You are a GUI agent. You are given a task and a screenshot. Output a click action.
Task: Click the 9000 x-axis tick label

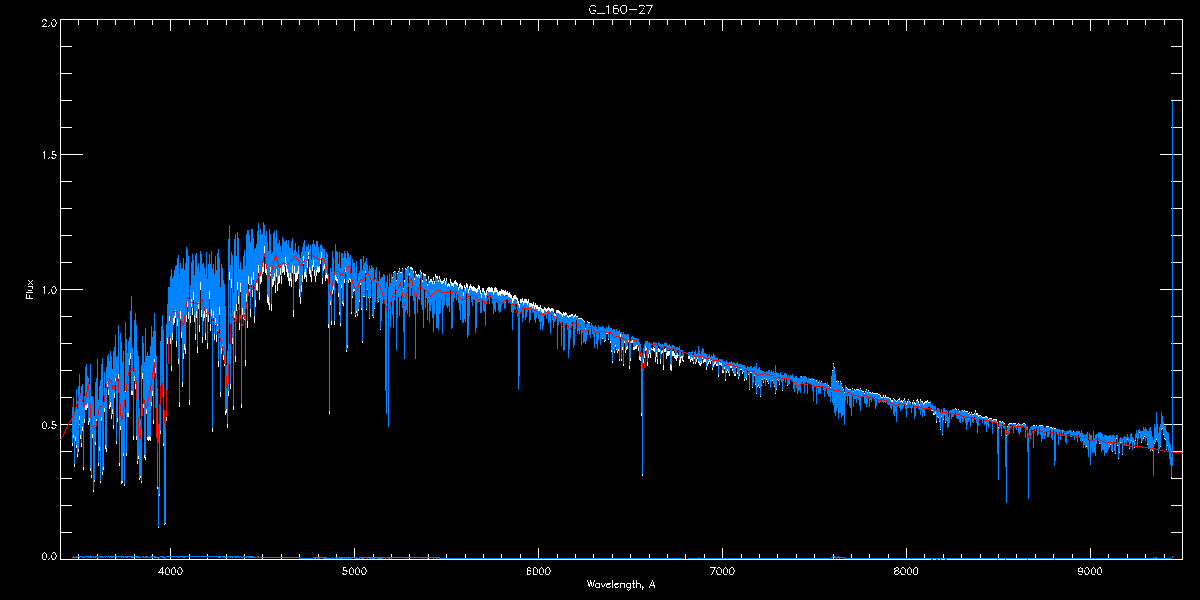(1089, 571)
